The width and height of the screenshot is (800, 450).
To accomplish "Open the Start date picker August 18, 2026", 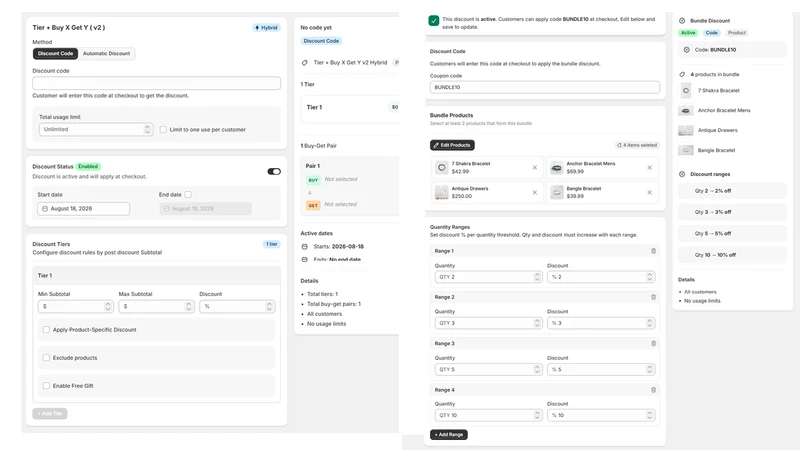I will 83,209.
